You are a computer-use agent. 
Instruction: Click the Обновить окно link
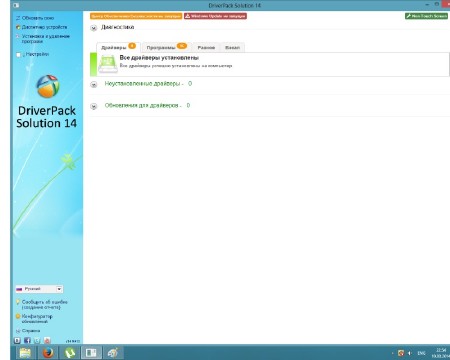(x=38, y=18)
